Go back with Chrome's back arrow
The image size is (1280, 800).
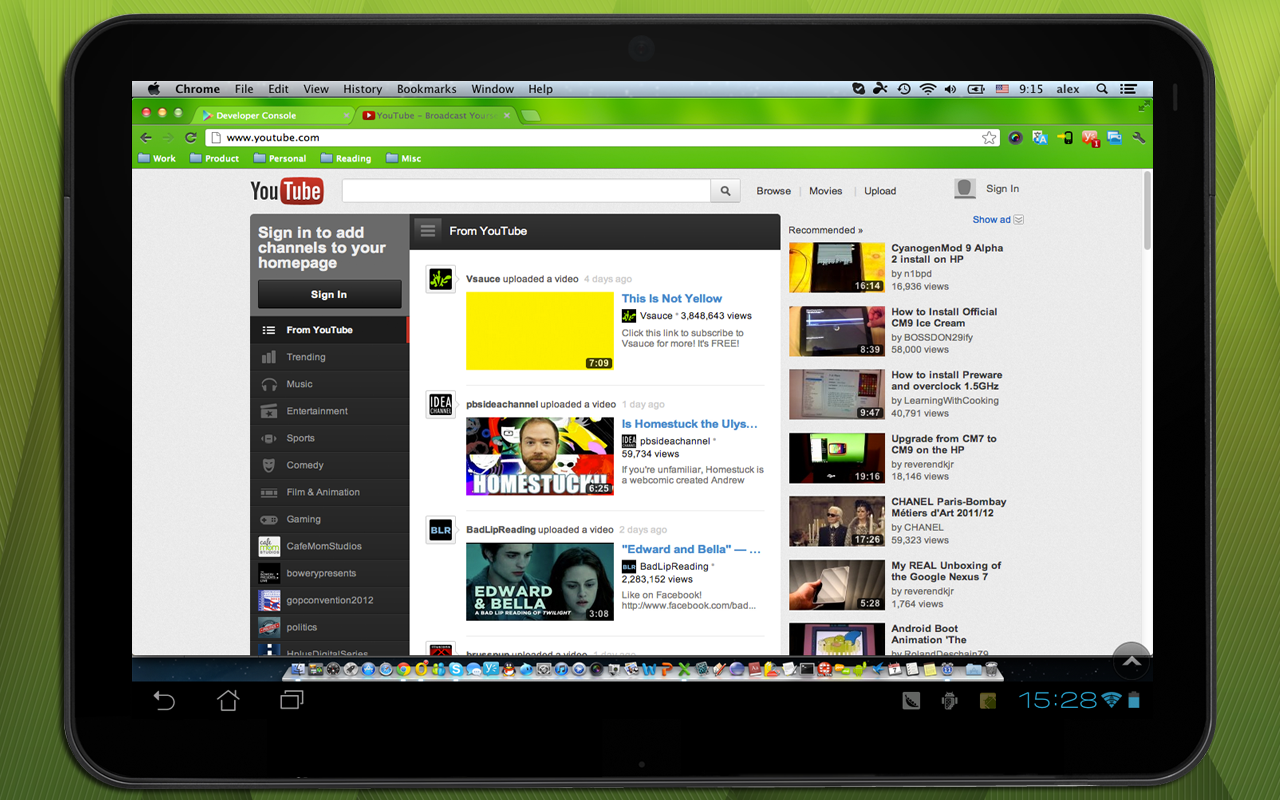146,138
